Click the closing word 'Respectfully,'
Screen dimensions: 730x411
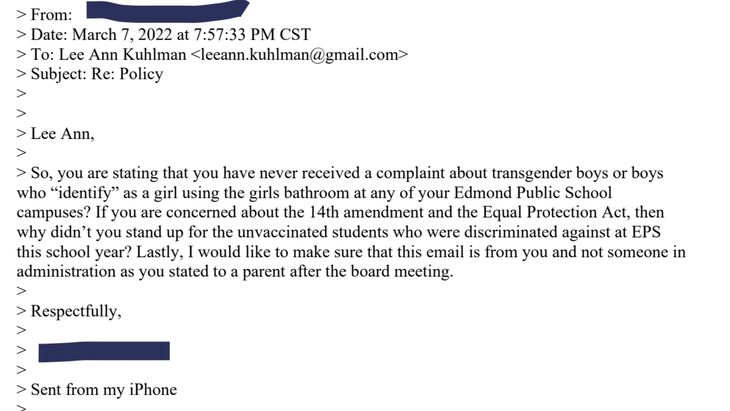click(x=76, y=311)
